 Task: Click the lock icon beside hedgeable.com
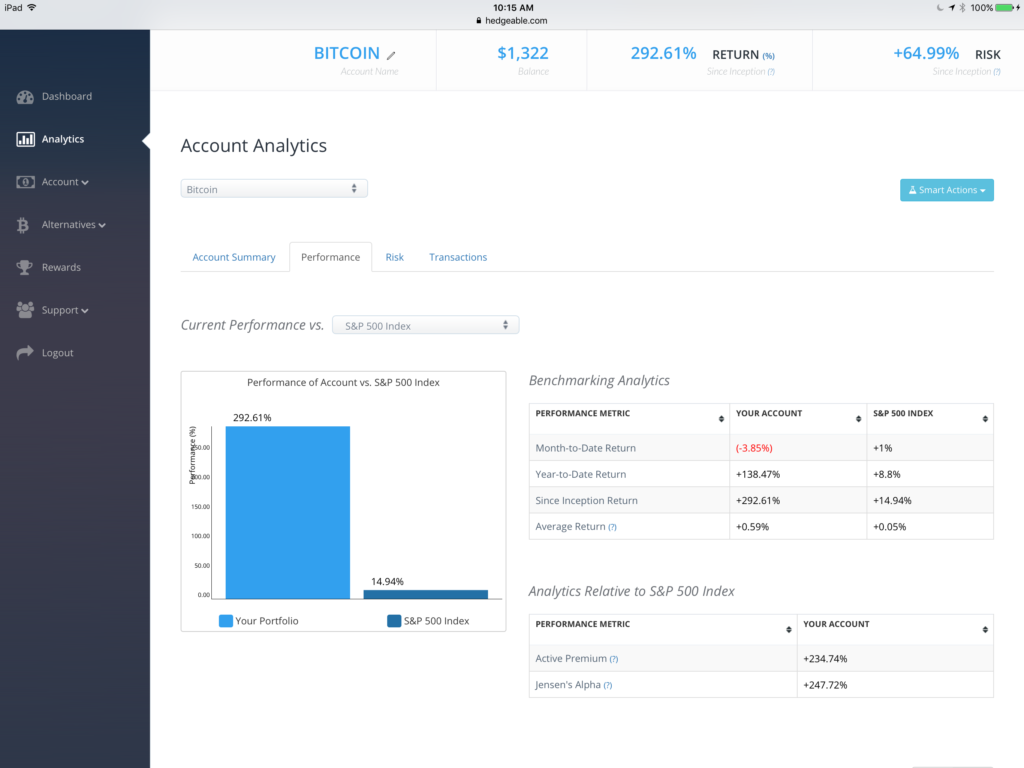coord(479,20)
